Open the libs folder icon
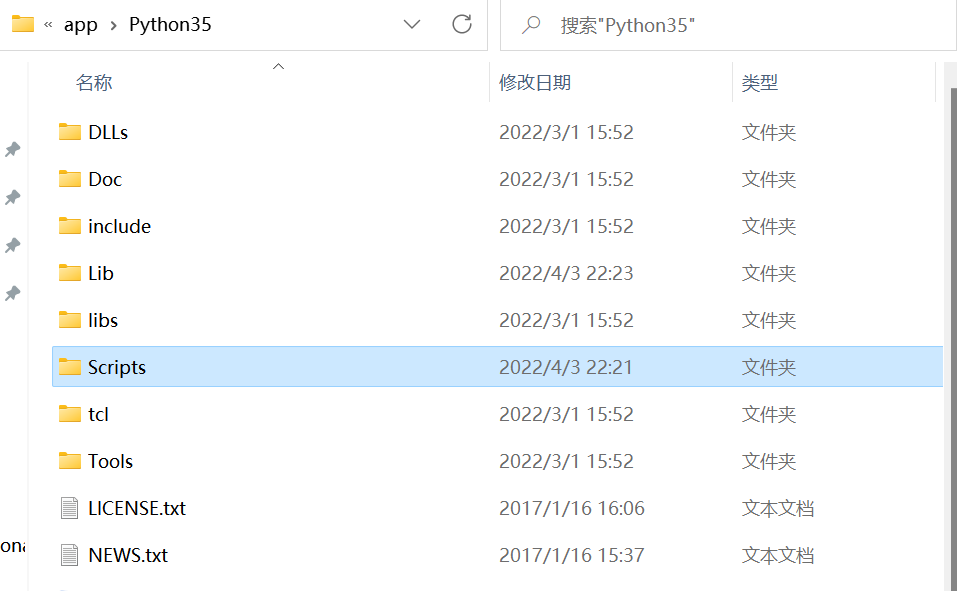 tap(69, 319)
